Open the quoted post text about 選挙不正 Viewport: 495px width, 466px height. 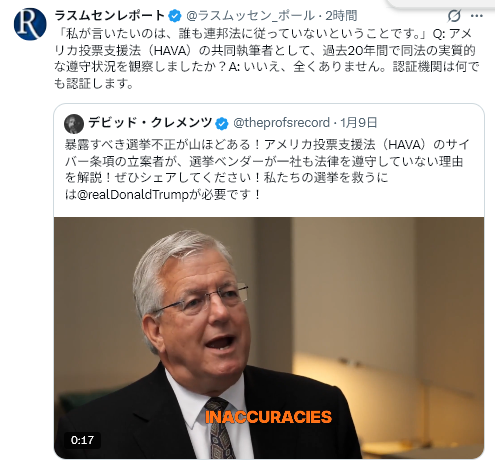coord(267,169)
